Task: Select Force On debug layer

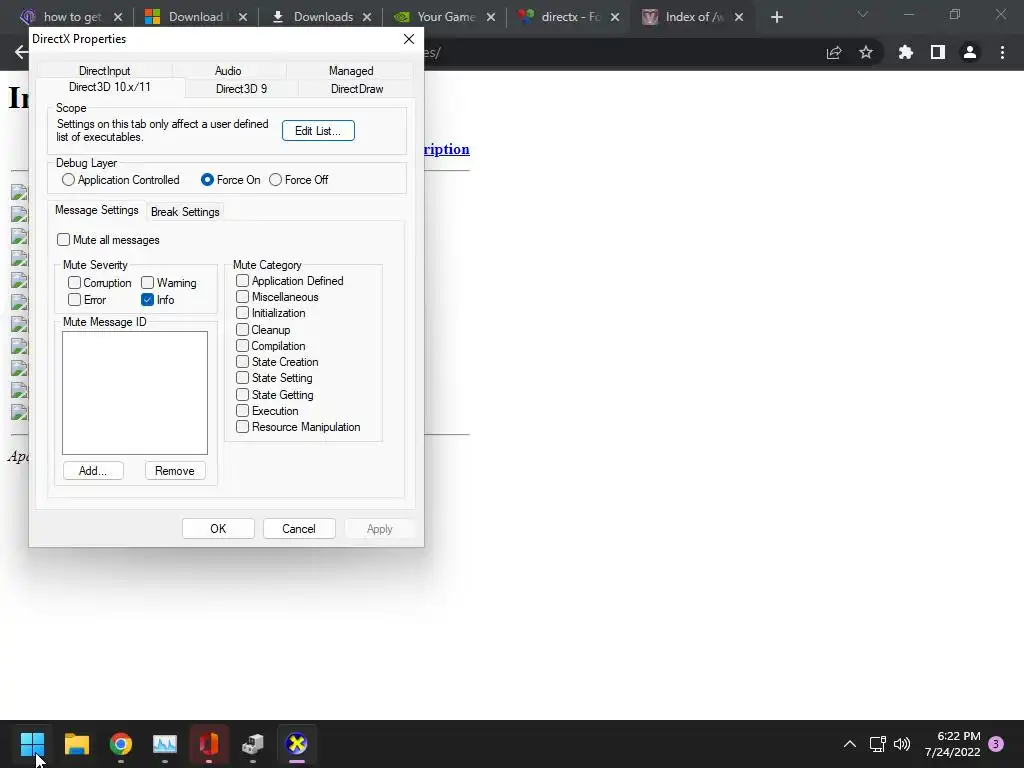Action: [231, 180]
